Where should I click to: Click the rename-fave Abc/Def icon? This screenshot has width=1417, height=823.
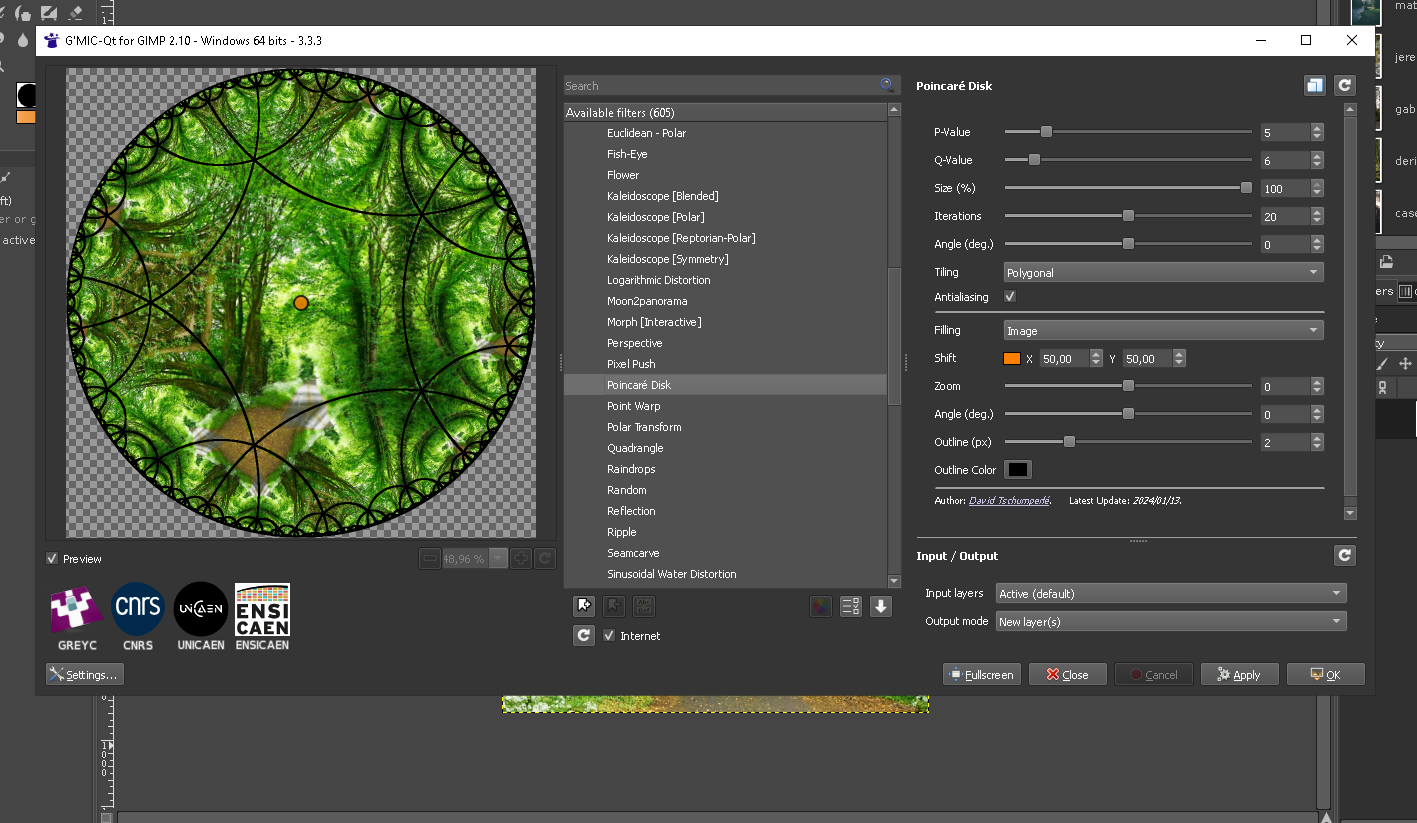point(645,605)
